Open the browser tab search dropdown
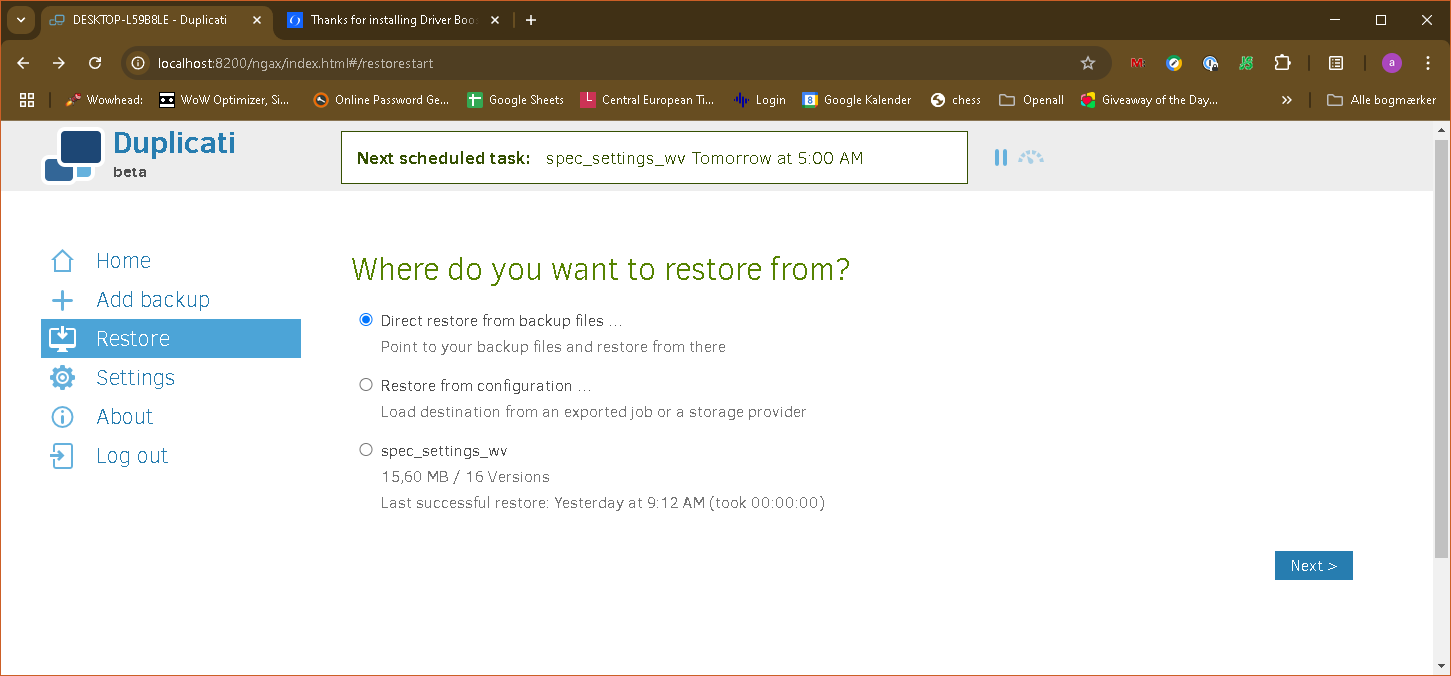 (20, 20)
